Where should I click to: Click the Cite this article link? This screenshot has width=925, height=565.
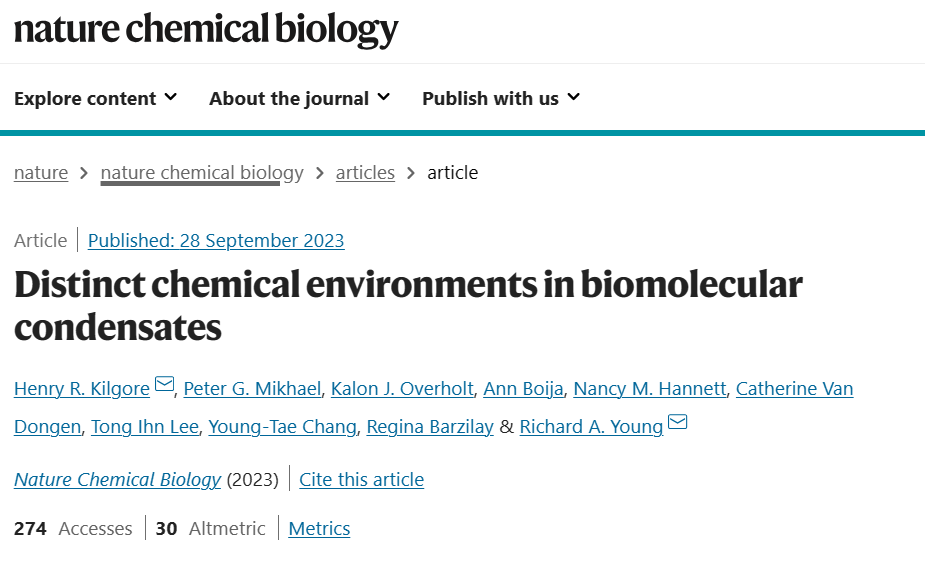pyautogui.click(x=362, y=479)
